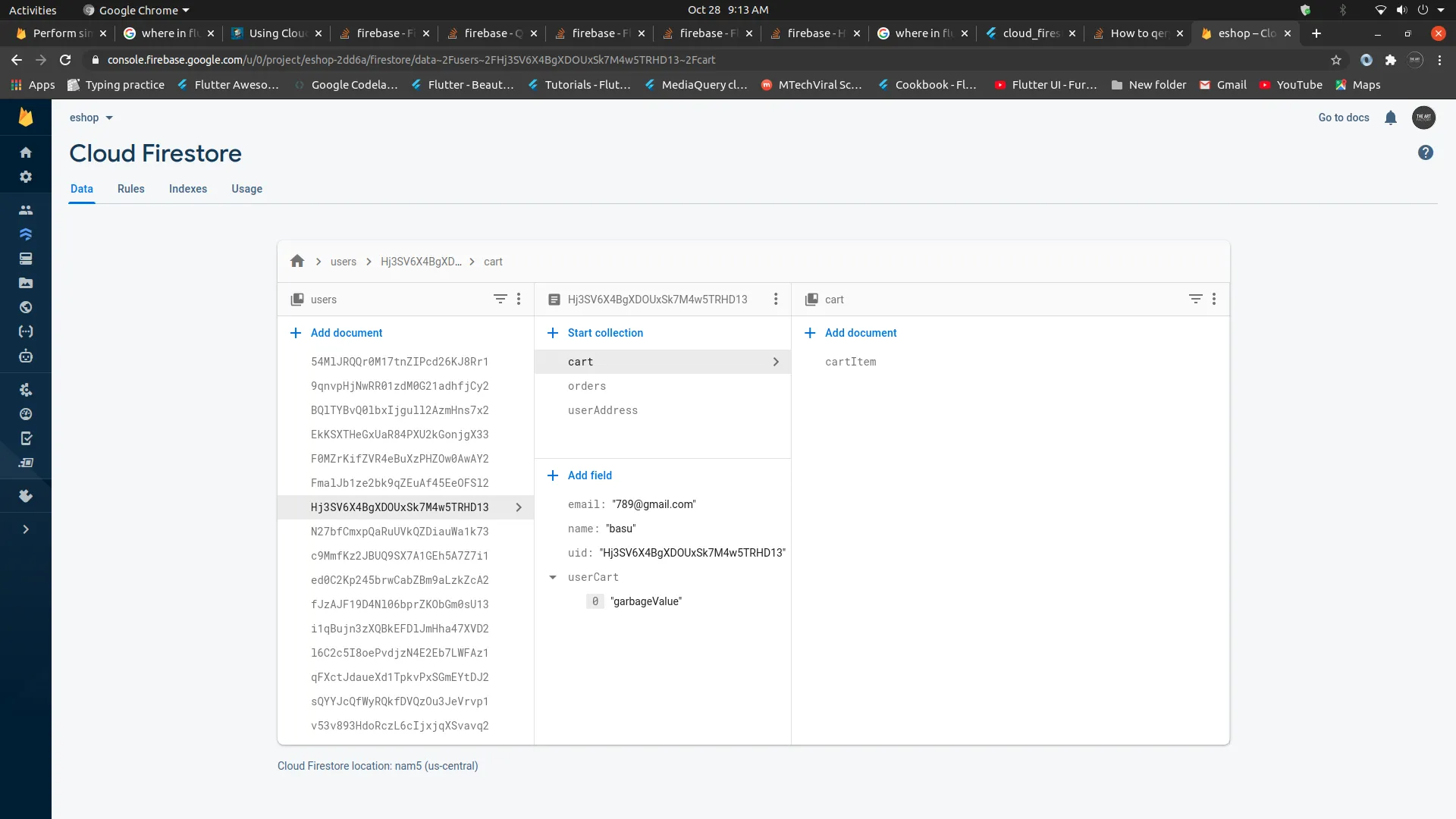This screenshot has width=1456, height=819.
Task: Select the orders subcollection
Action: pos(586,386)
